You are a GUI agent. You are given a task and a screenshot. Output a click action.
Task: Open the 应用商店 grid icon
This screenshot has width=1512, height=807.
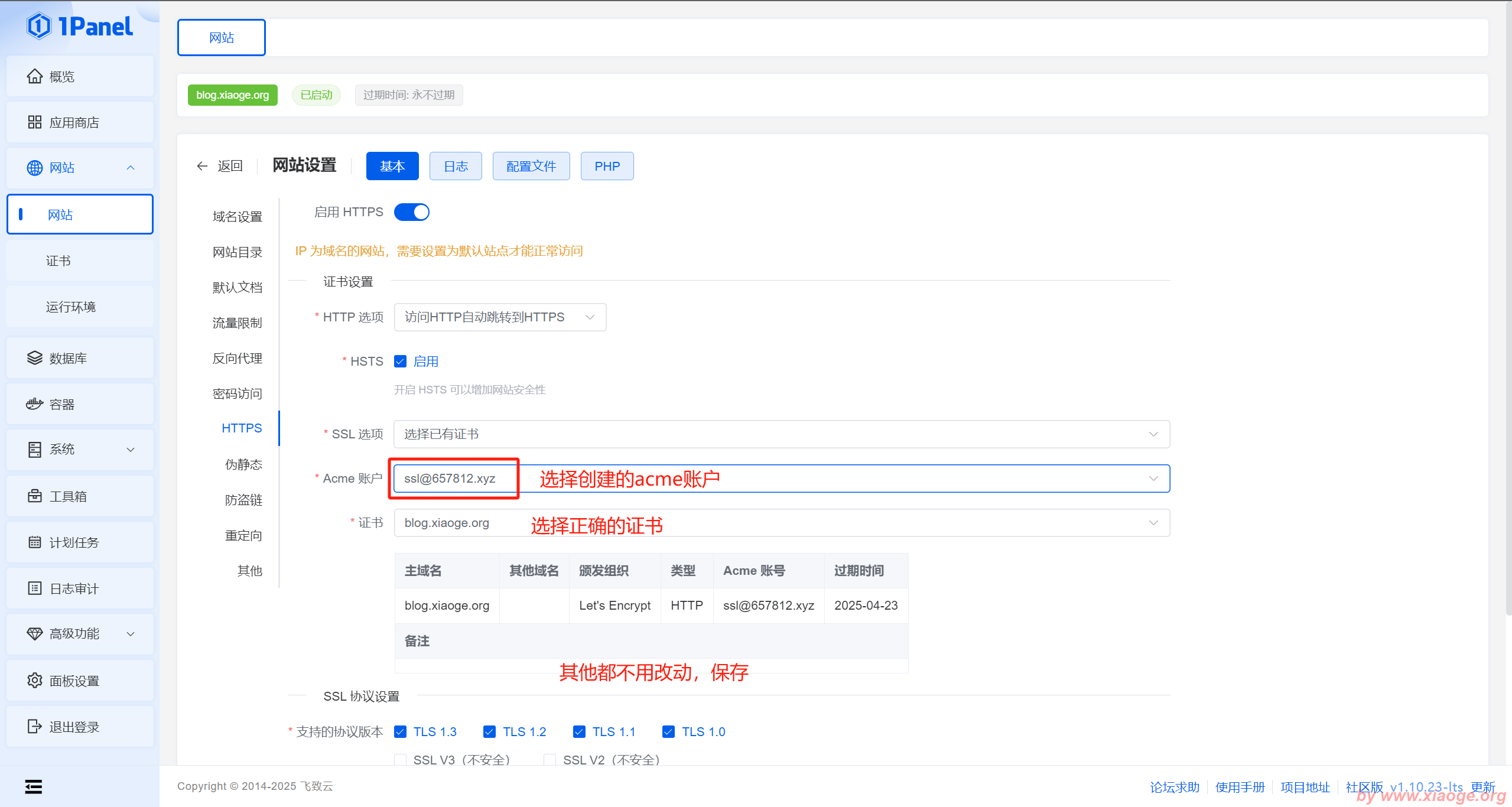click(x=35, y=122)
